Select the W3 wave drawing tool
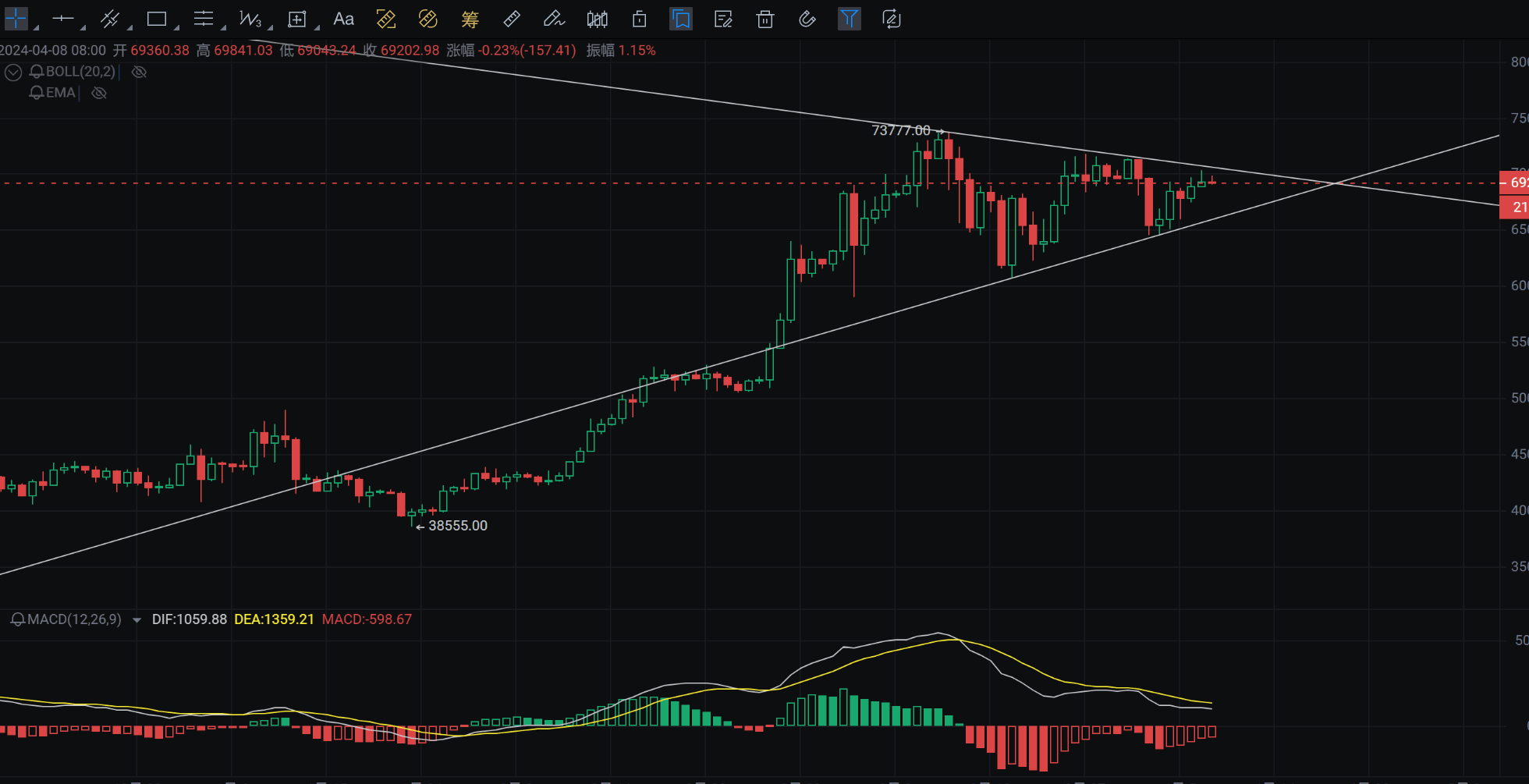 250,19
